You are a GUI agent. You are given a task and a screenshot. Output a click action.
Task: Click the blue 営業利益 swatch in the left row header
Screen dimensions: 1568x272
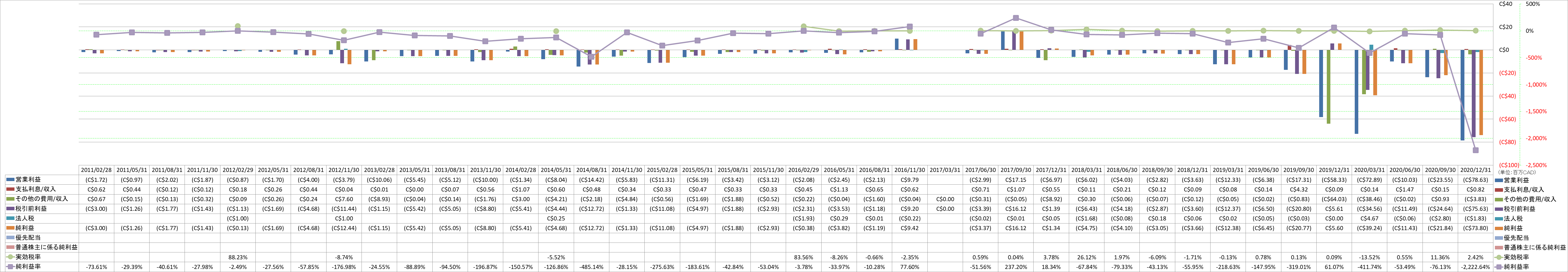click(x=10, y=180)
